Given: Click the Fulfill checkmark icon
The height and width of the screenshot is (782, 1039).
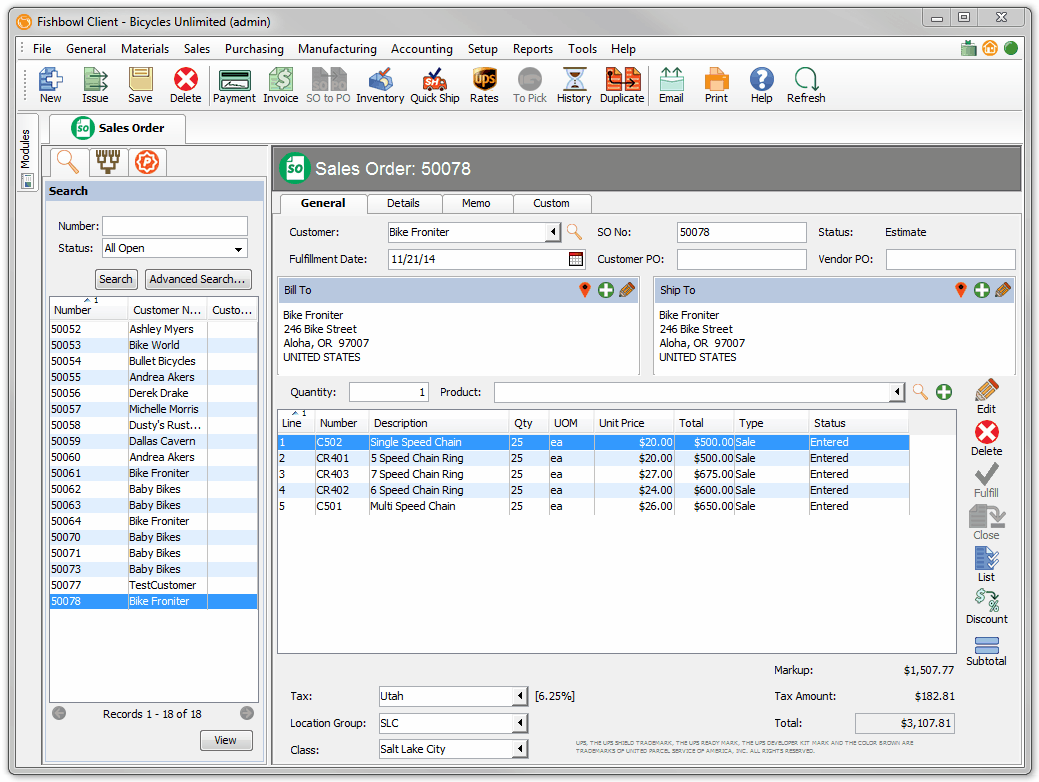Looking at the screenshot, I should [x=987, y=480].
